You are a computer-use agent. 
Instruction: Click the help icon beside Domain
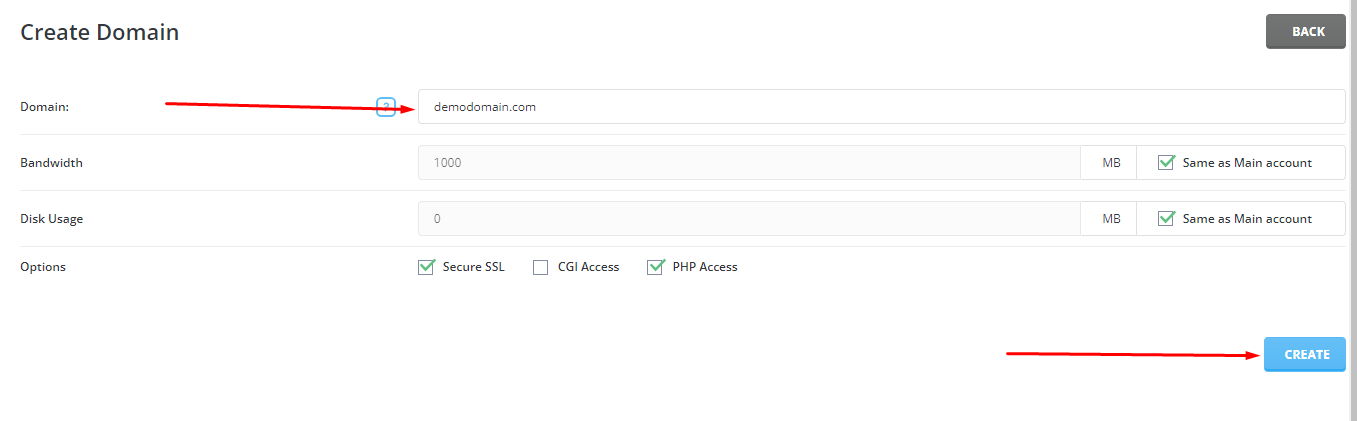tap(386, 106)
